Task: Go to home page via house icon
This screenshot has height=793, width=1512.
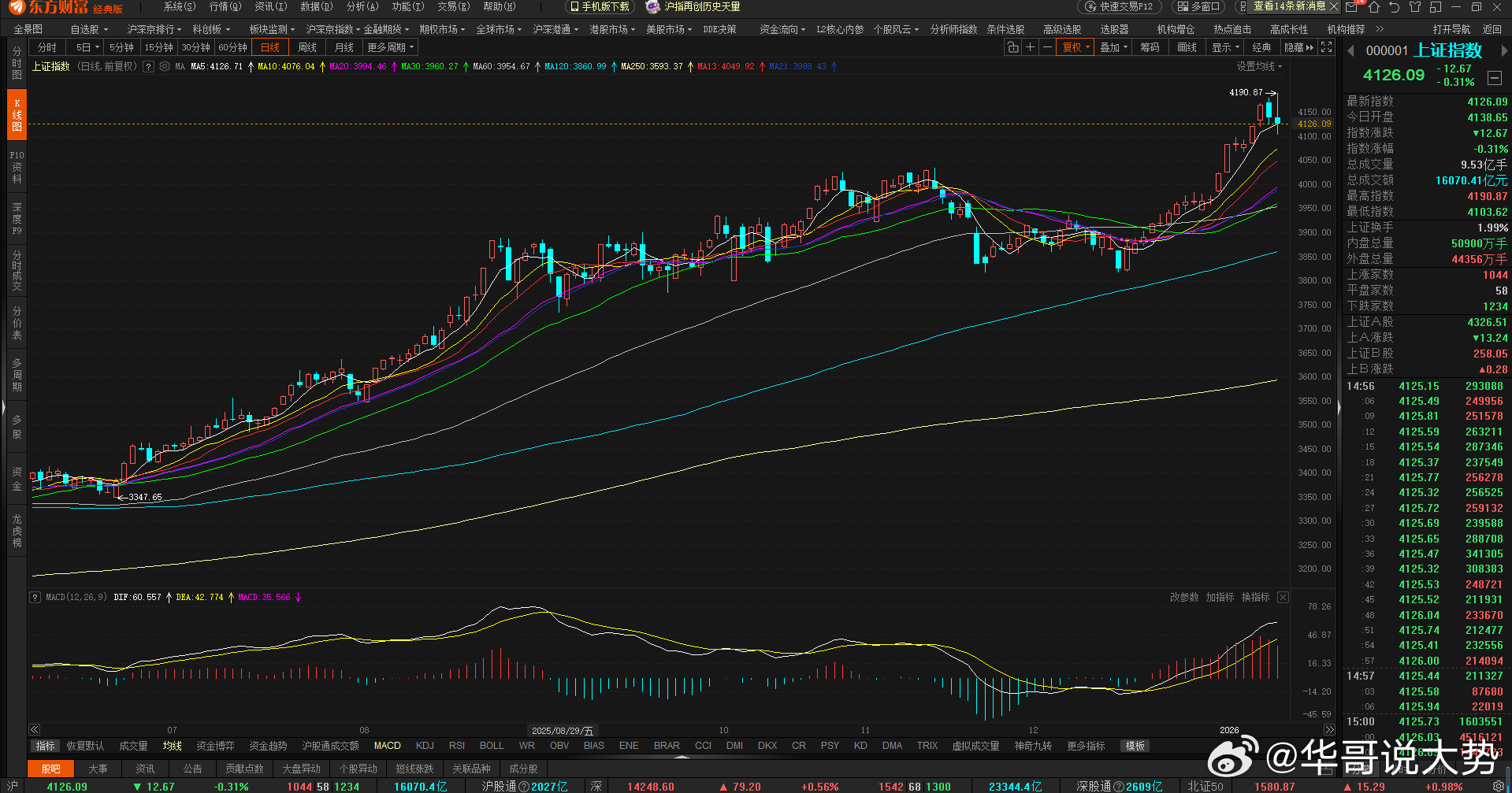Action: pyautogui.click(x=1374, y=7)
